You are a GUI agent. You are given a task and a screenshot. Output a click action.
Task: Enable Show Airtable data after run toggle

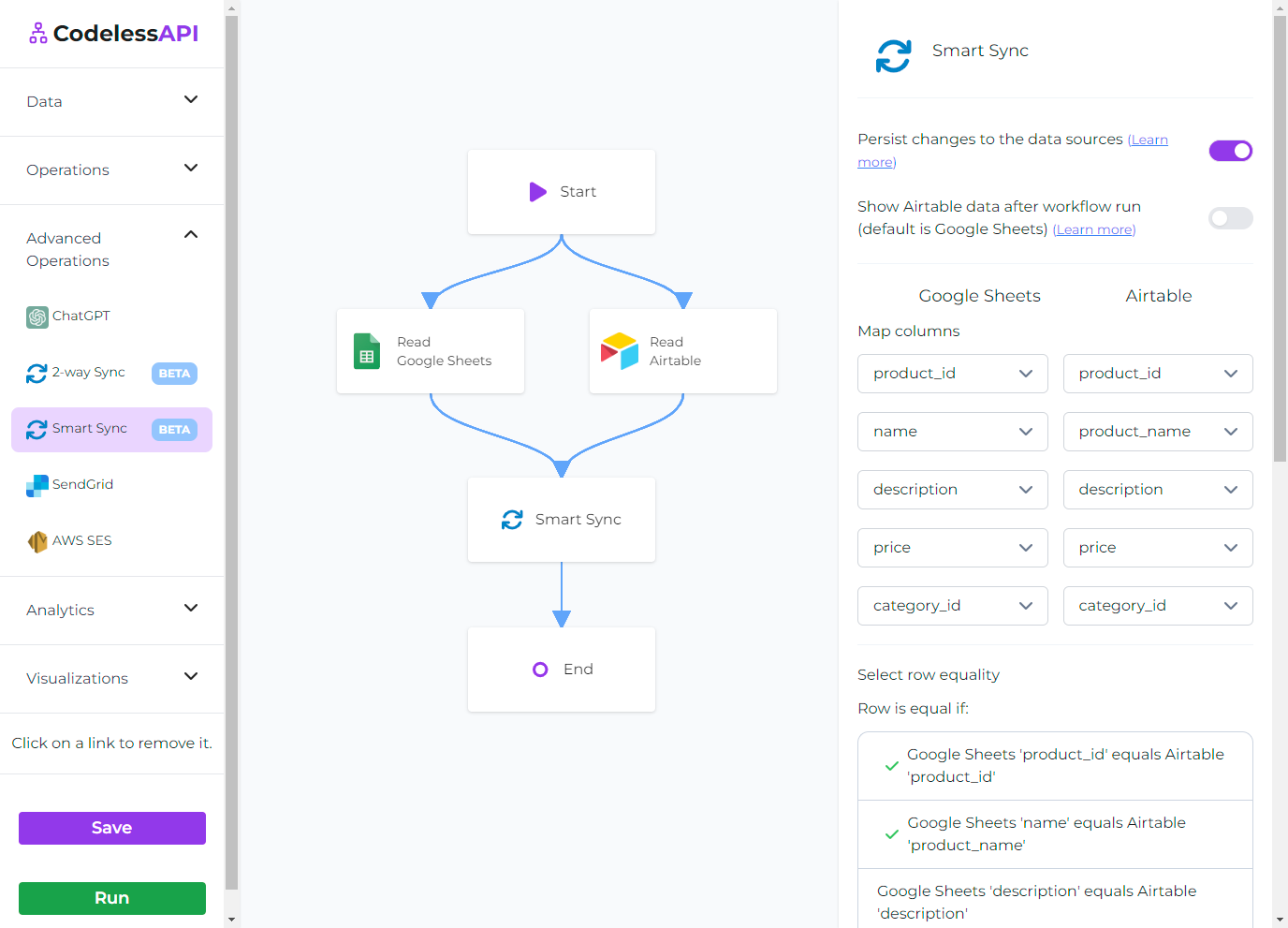(x=1231, y=218)
